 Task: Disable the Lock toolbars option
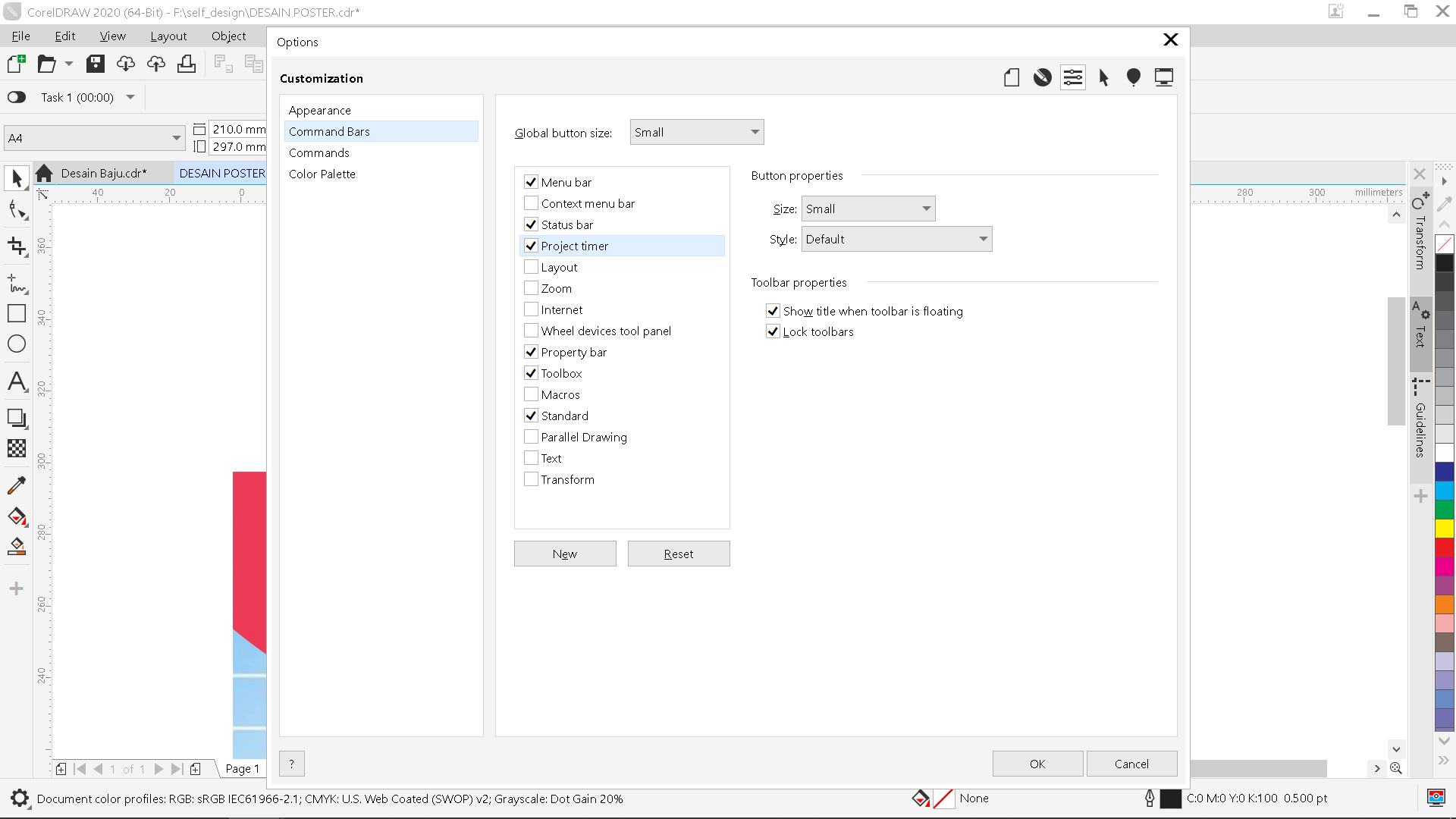pyautogui.click(x=773, y=331)
